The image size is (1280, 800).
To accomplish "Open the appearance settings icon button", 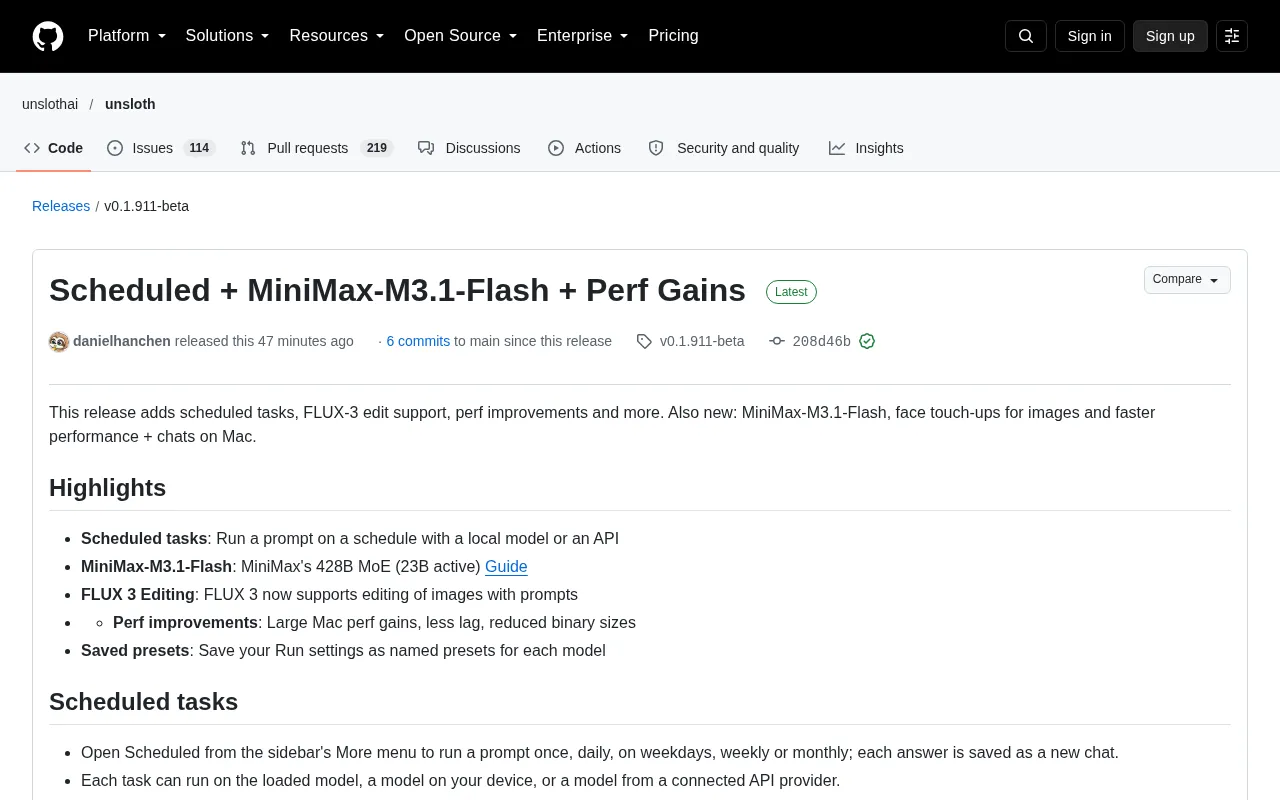I will coord(1232,36).
